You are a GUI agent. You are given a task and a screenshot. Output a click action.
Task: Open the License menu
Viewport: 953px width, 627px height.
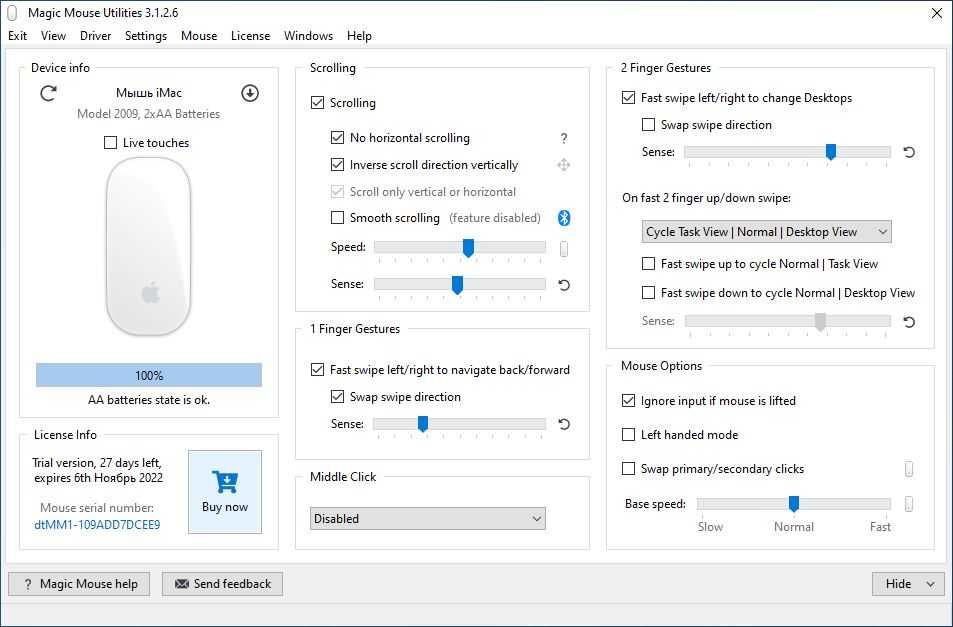click(250, 36)
